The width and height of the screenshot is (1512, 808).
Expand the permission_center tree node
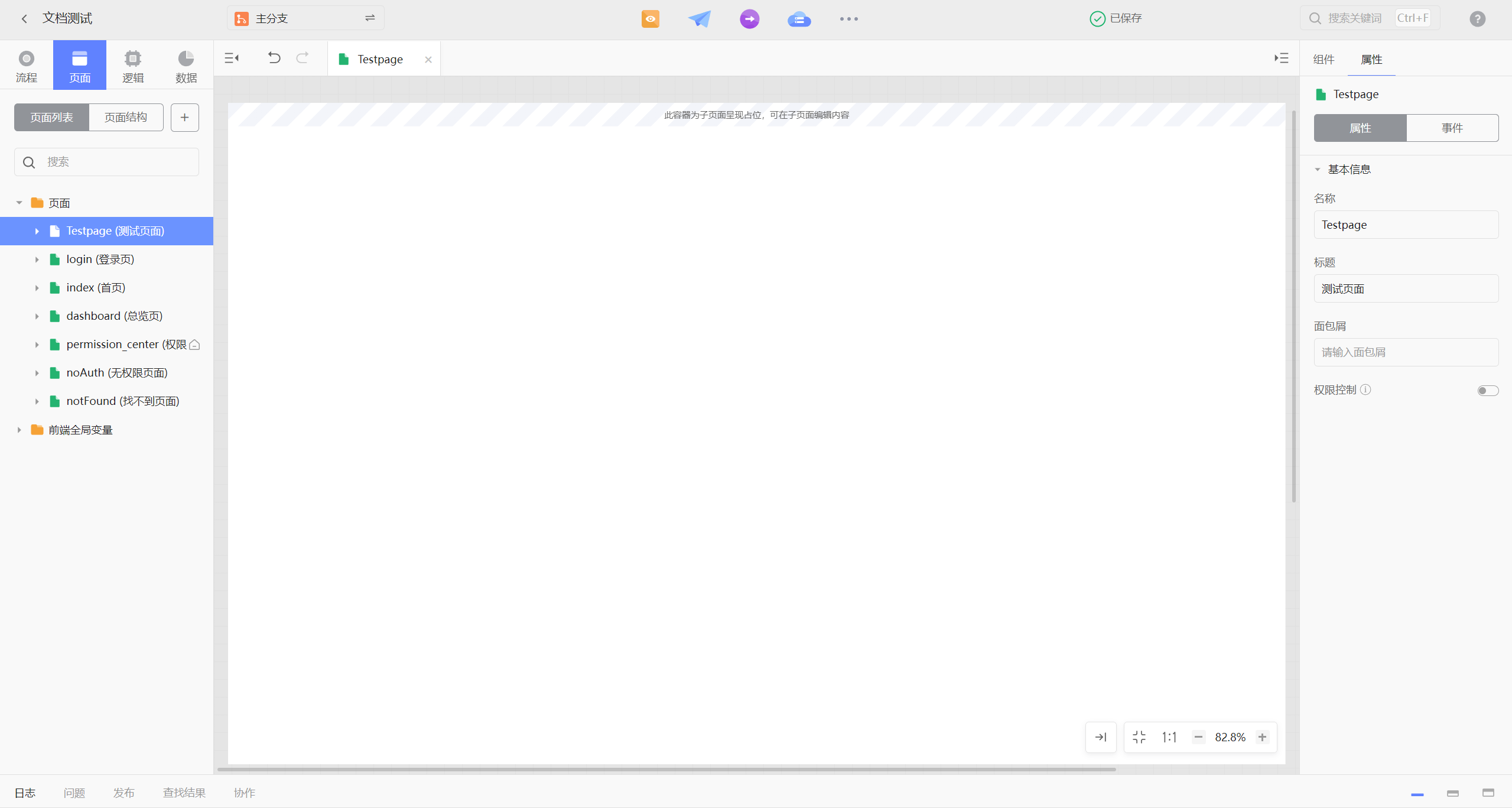click(x=37, y=345)
